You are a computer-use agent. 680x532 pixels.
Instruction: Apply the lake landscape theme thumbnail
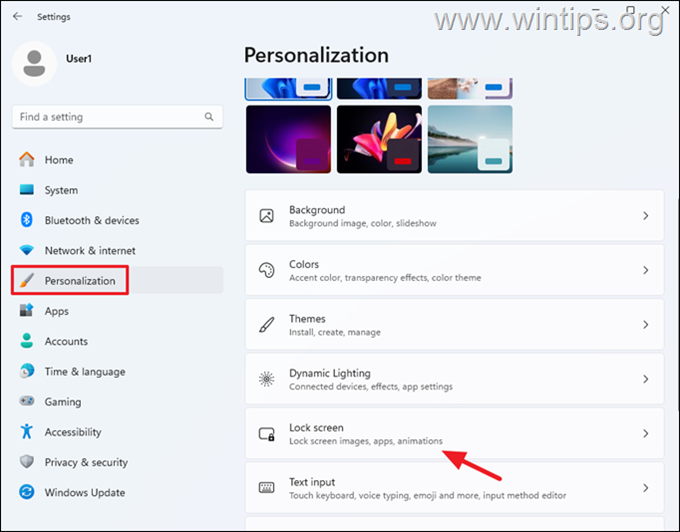470,139
